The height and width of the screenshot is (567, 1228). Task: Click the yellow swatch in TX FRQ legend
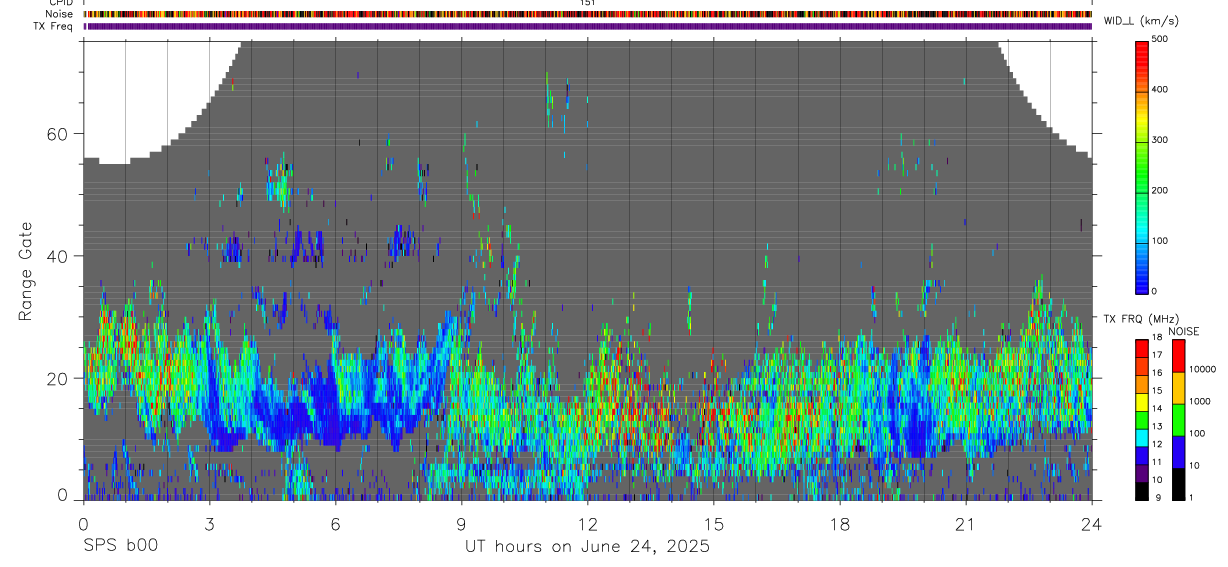click(x=1142, y=401)
